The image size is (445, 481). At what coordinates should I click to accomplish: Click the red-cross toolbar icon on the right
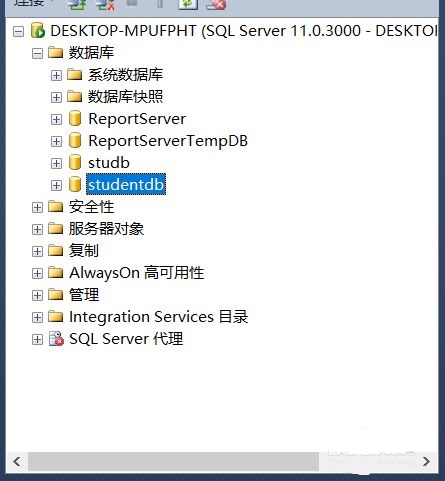tap(216, 4)
